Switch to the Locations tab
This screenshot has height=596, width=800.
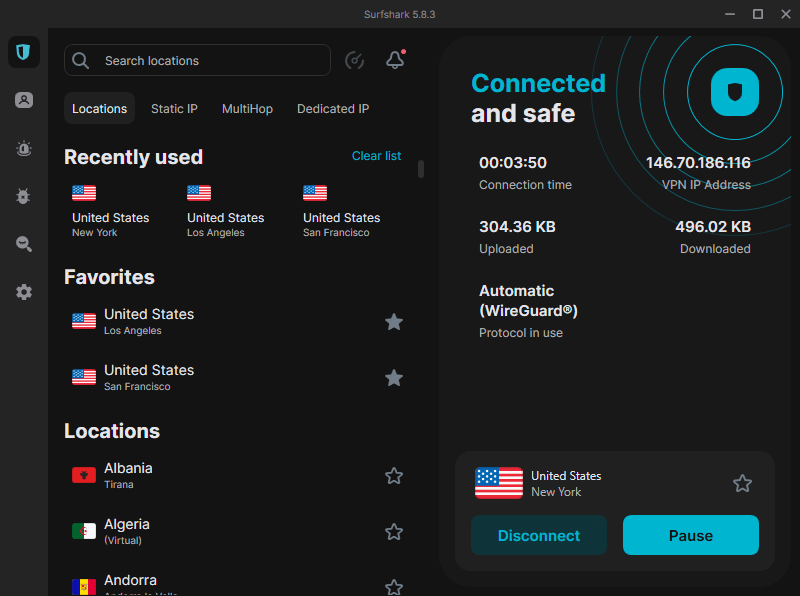click(99, 108)
